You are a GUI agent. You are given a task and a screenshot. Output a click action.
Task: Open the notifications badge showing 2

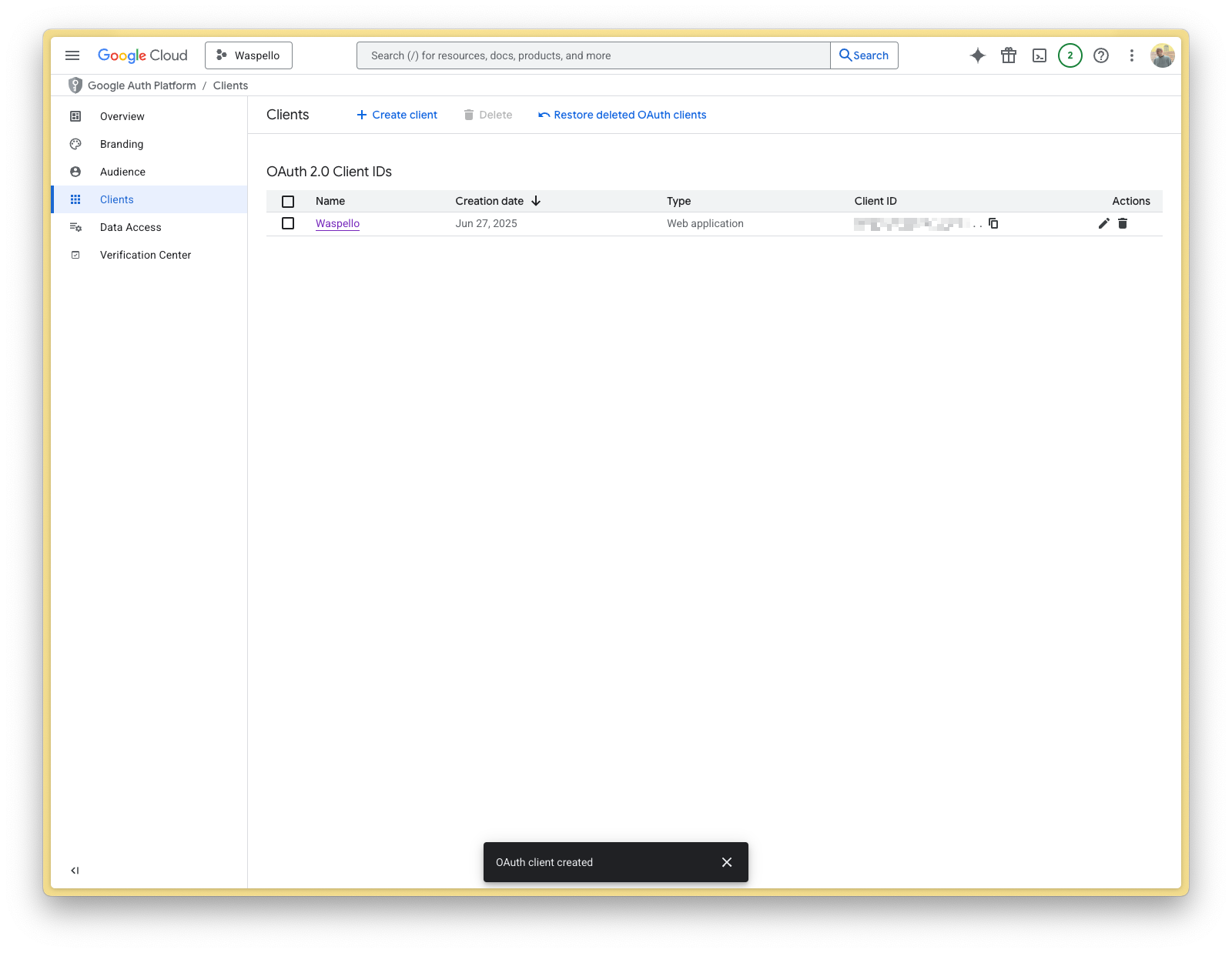[x=1070, y=55]
